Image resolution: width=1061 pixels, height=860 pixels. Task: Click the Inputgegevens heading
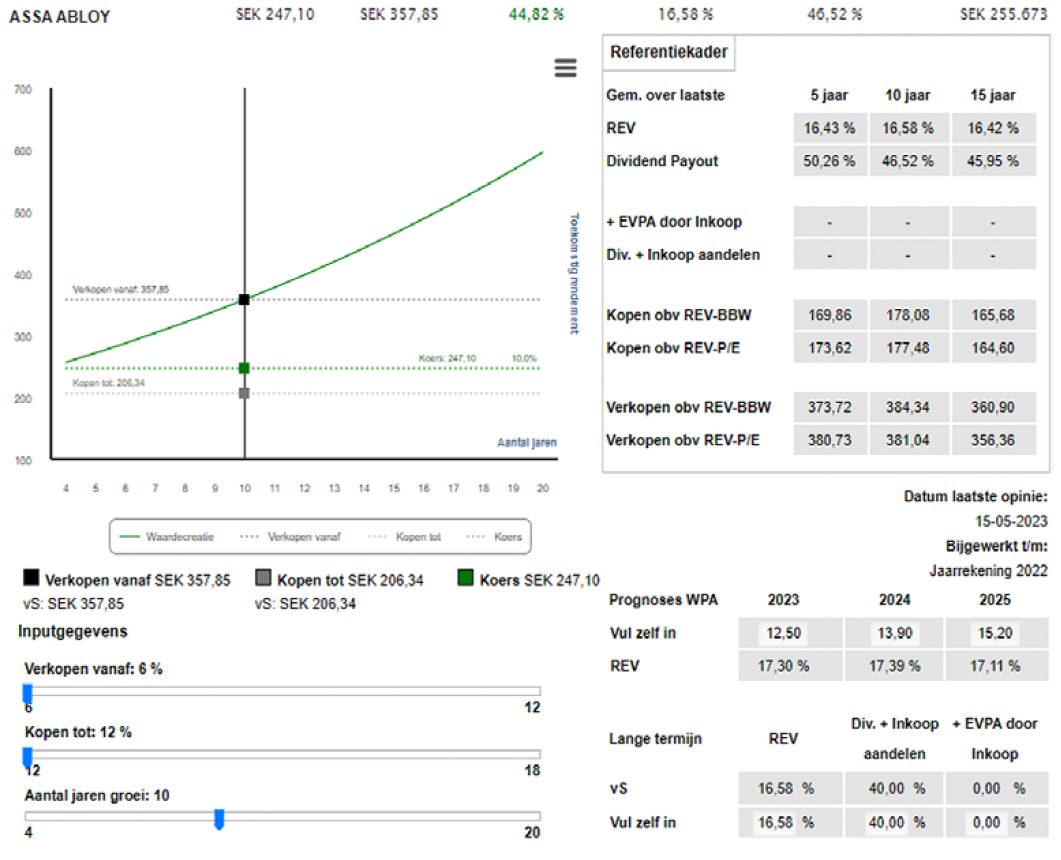[72, 631]
